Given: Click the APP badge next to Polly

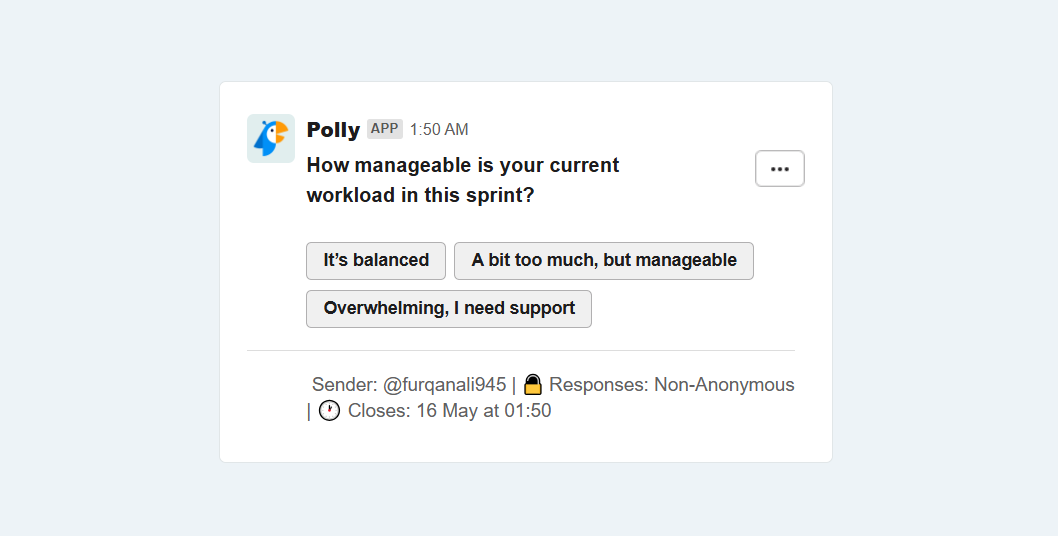Looking at the screenshot, I should (385, 129).
